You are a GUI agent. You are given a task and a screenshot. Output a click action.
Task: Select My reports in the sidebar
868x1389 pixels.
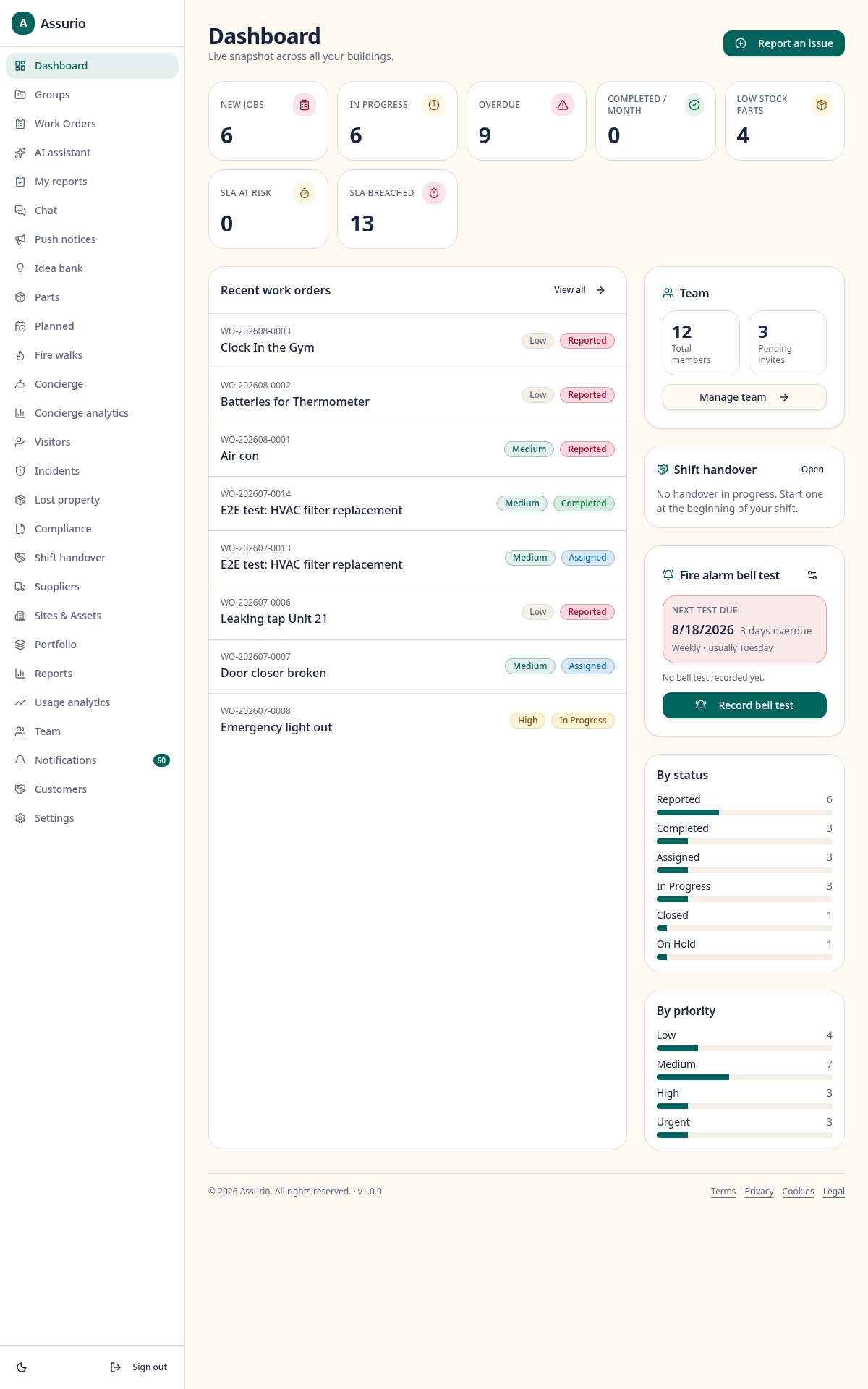pos(92,182)
